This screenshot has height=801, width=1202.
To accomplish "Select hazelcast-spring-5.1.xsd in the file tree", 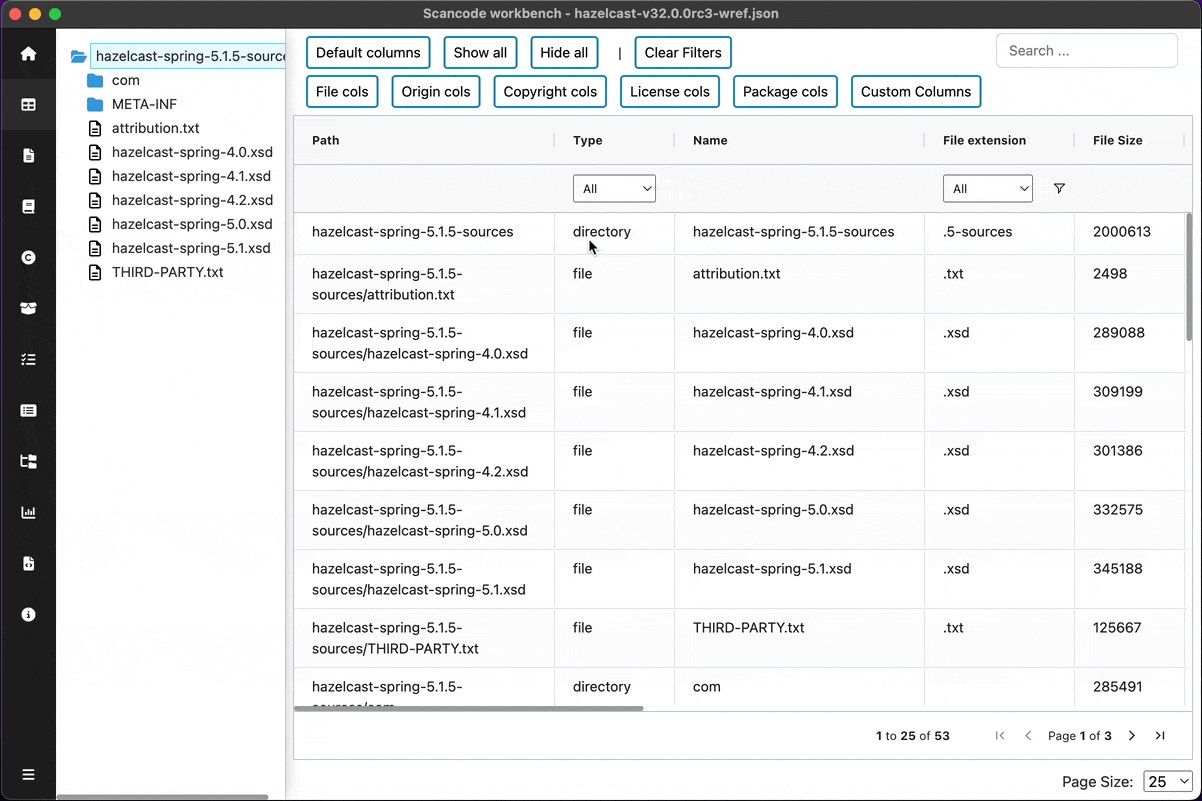I will click(191, 248).
